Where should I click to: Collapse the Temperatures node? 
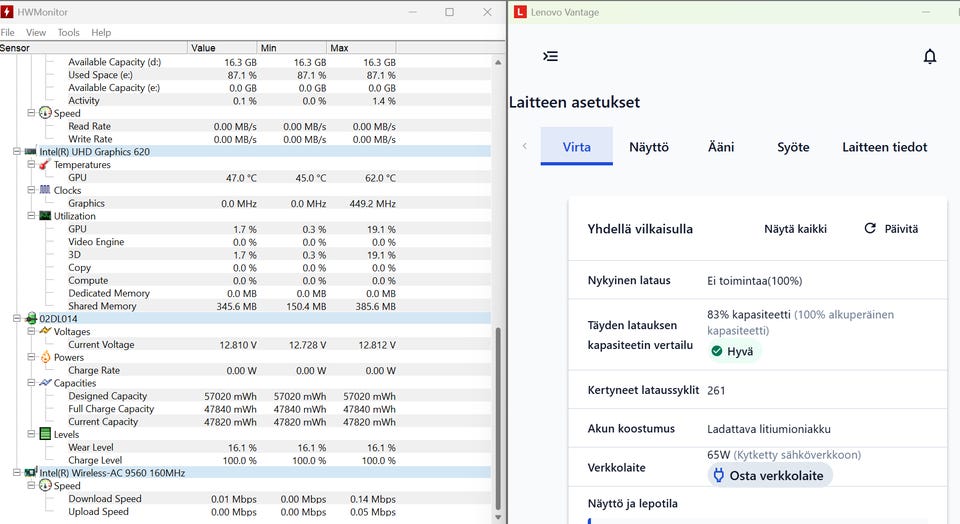coord(31,164)
